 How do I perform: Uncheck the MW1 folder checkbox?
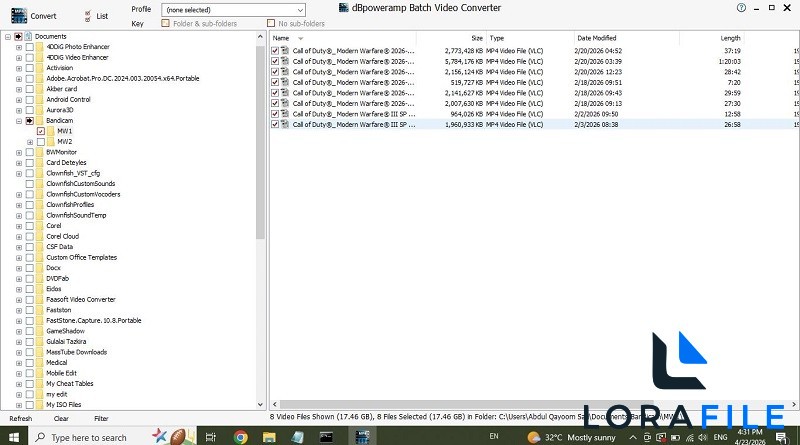click(x=41, y=131)
